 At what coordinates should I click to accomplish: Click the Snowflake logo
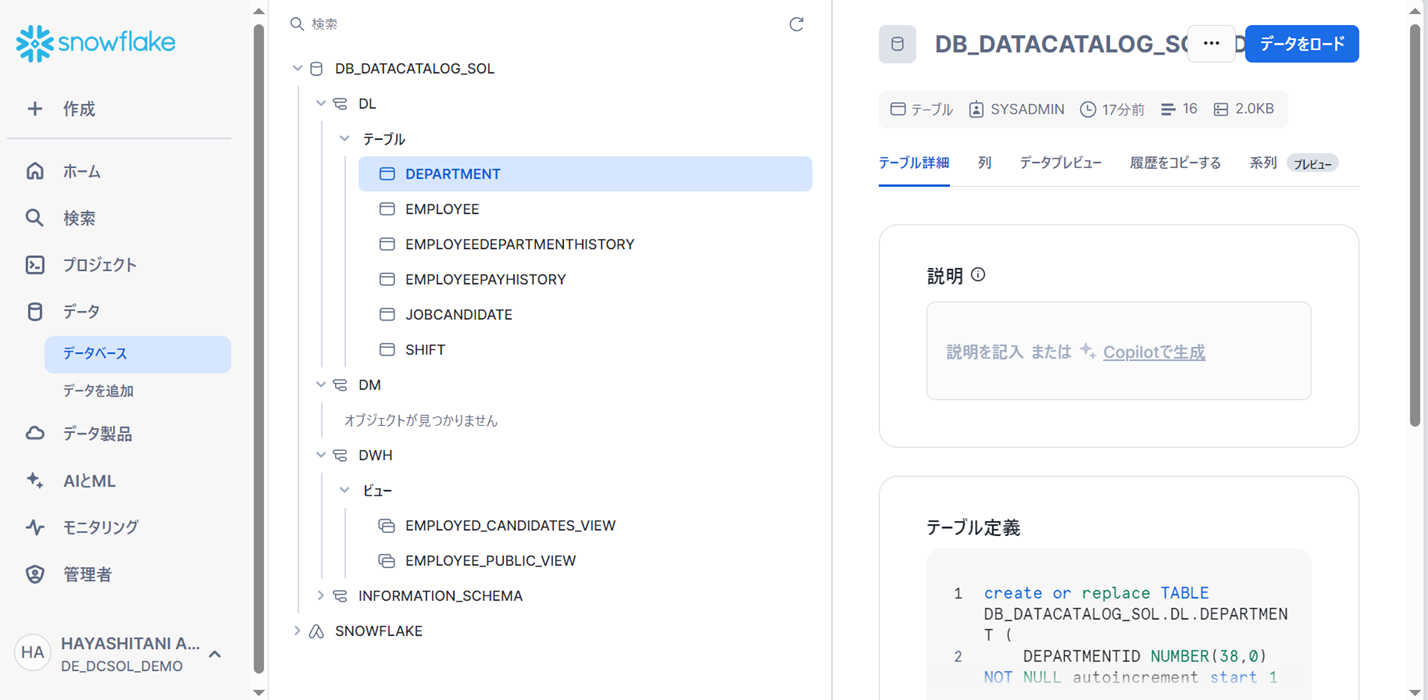96,43
